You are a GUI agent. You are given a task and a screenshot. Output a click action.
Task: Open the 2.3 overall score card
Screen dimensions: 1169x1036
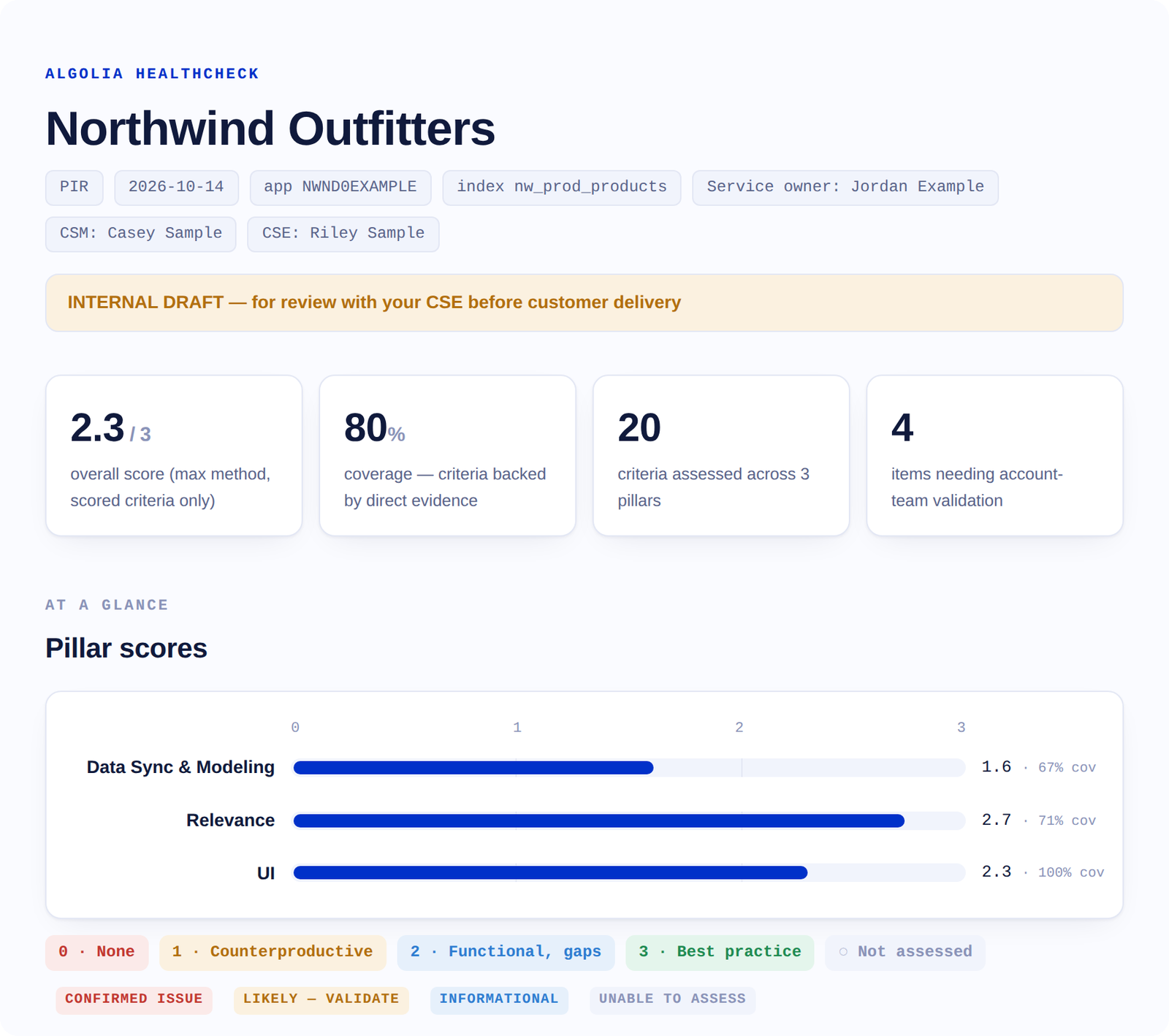[174, 455]
